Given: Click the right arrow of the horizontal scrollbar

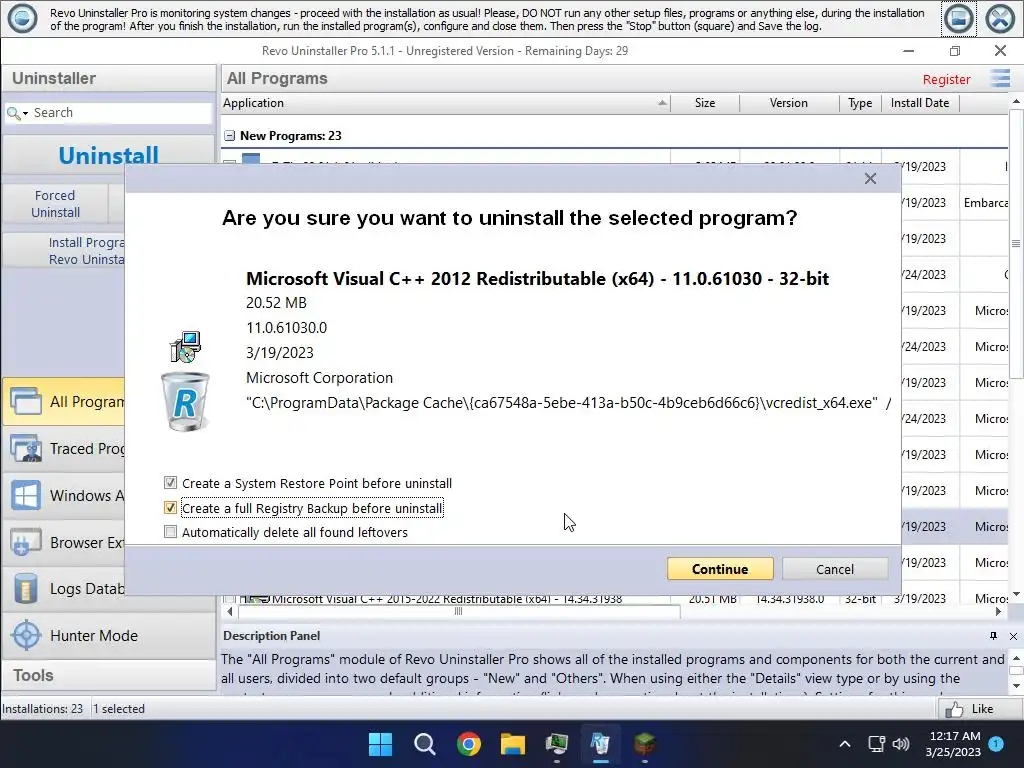Looking at the screenshot, I should [x=998, y=612].
